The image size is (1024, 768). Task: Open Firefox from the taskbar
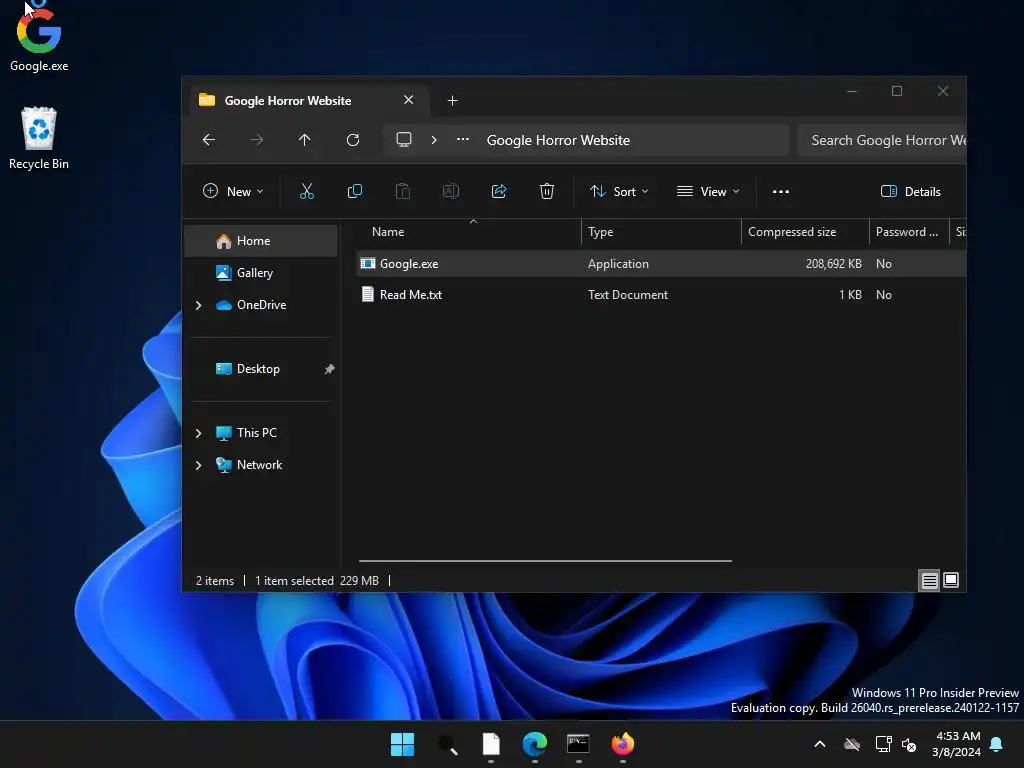pyautogui.click(x=622, y=744)
